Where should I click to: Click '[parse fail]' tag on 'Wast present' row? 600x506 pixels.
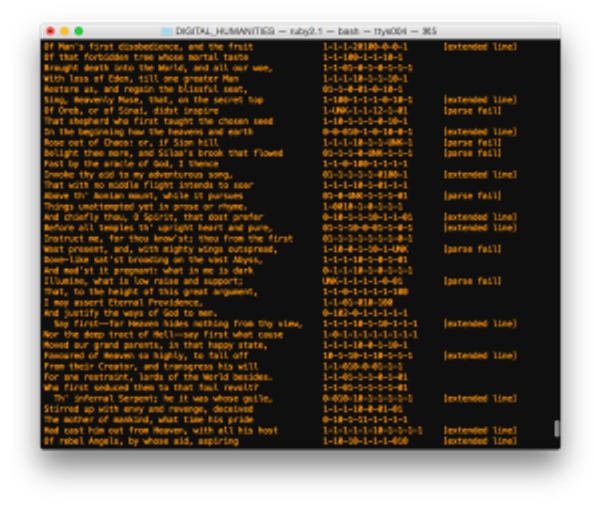pos(473,249)
